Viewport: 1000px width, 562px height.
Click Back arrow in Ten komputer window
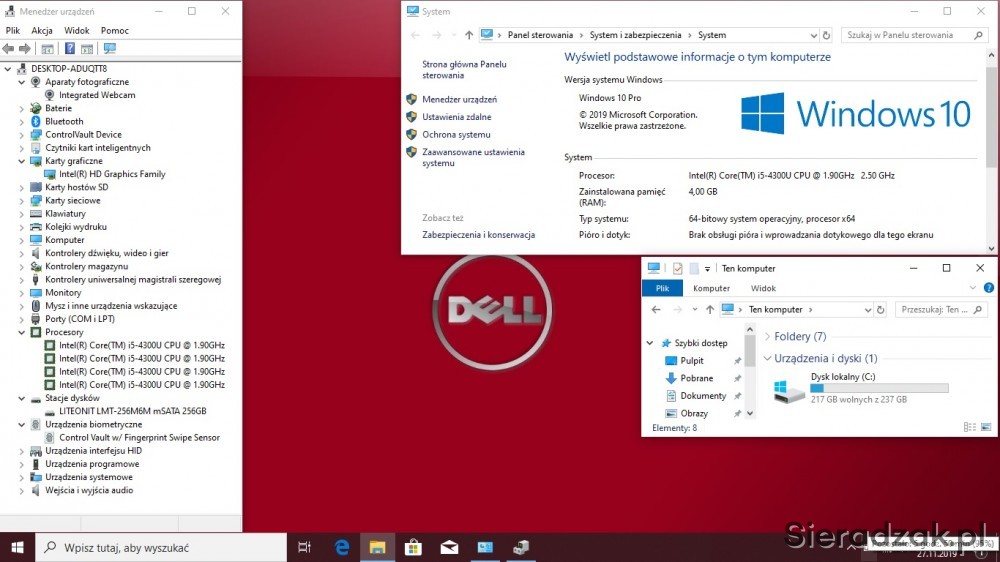click(656, 309)
